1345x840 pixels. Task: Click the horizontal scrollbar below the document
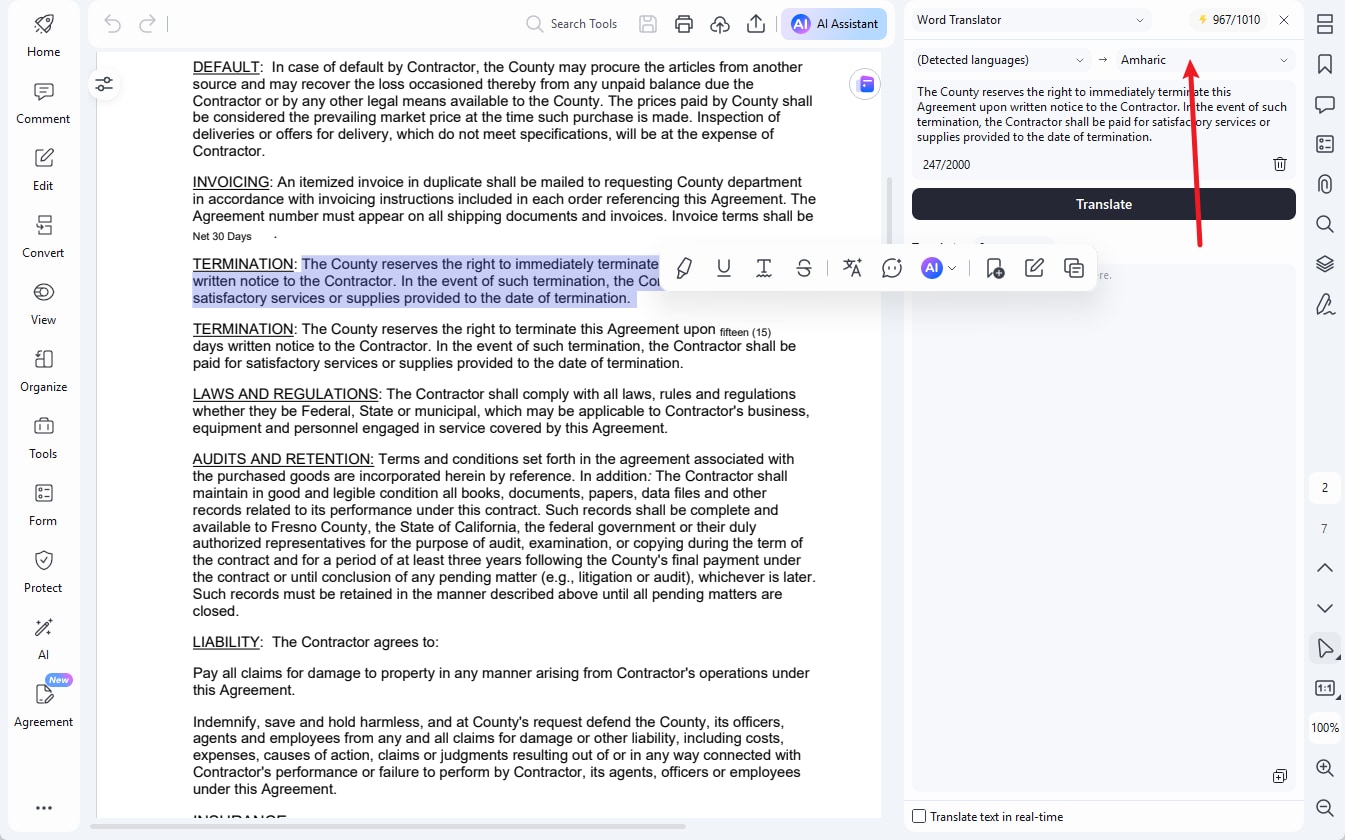pyautogui.click(x=388, y=826)
